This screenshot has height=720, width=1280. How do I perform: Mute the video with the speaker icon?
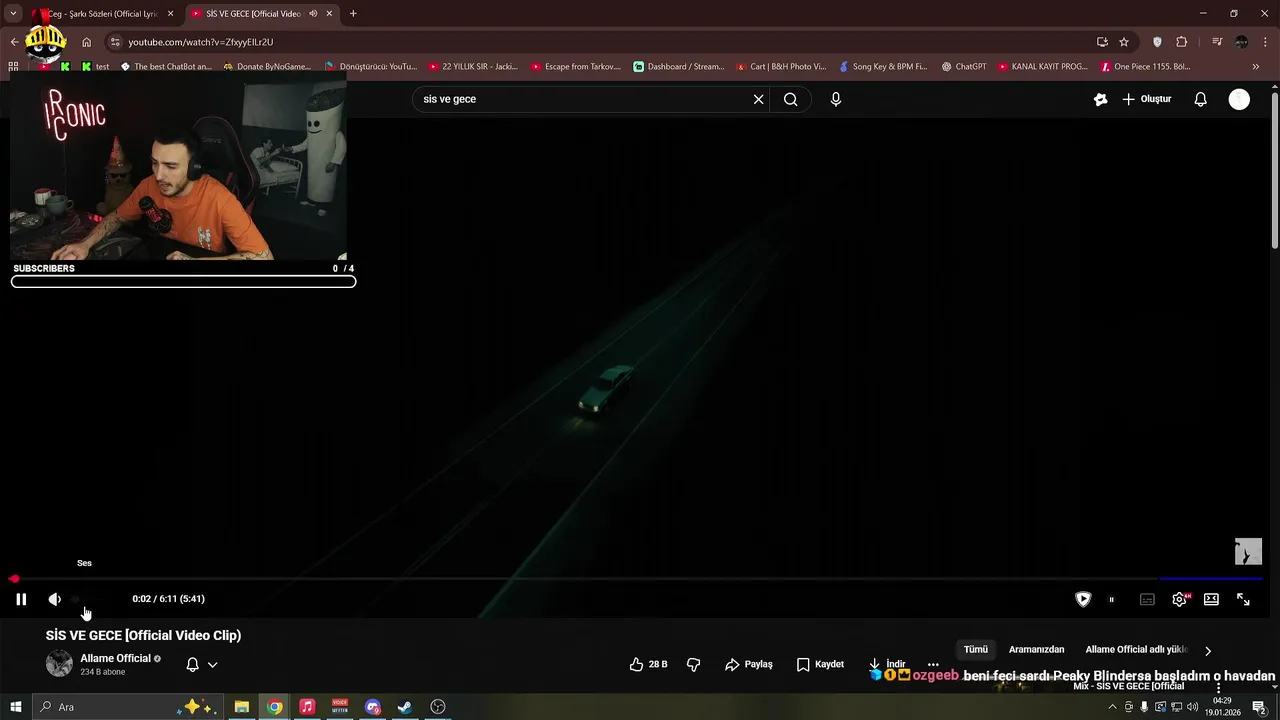[x=55, y=599]
